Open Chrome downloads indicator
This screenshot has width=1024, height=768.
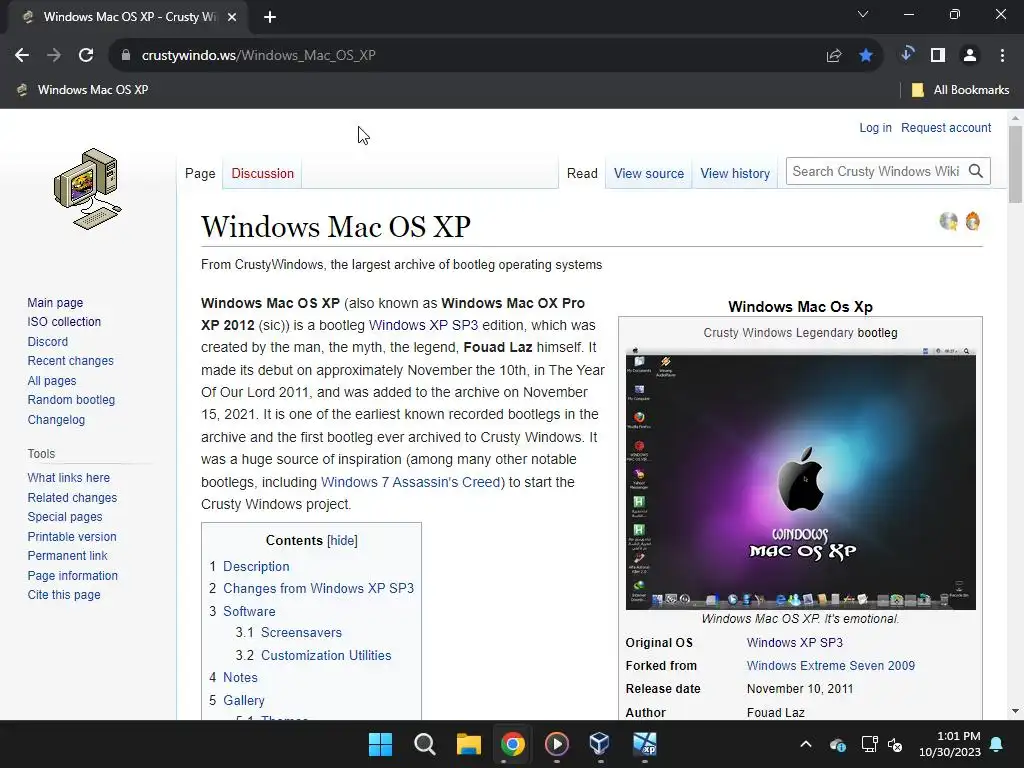click(x=906, y=54)
